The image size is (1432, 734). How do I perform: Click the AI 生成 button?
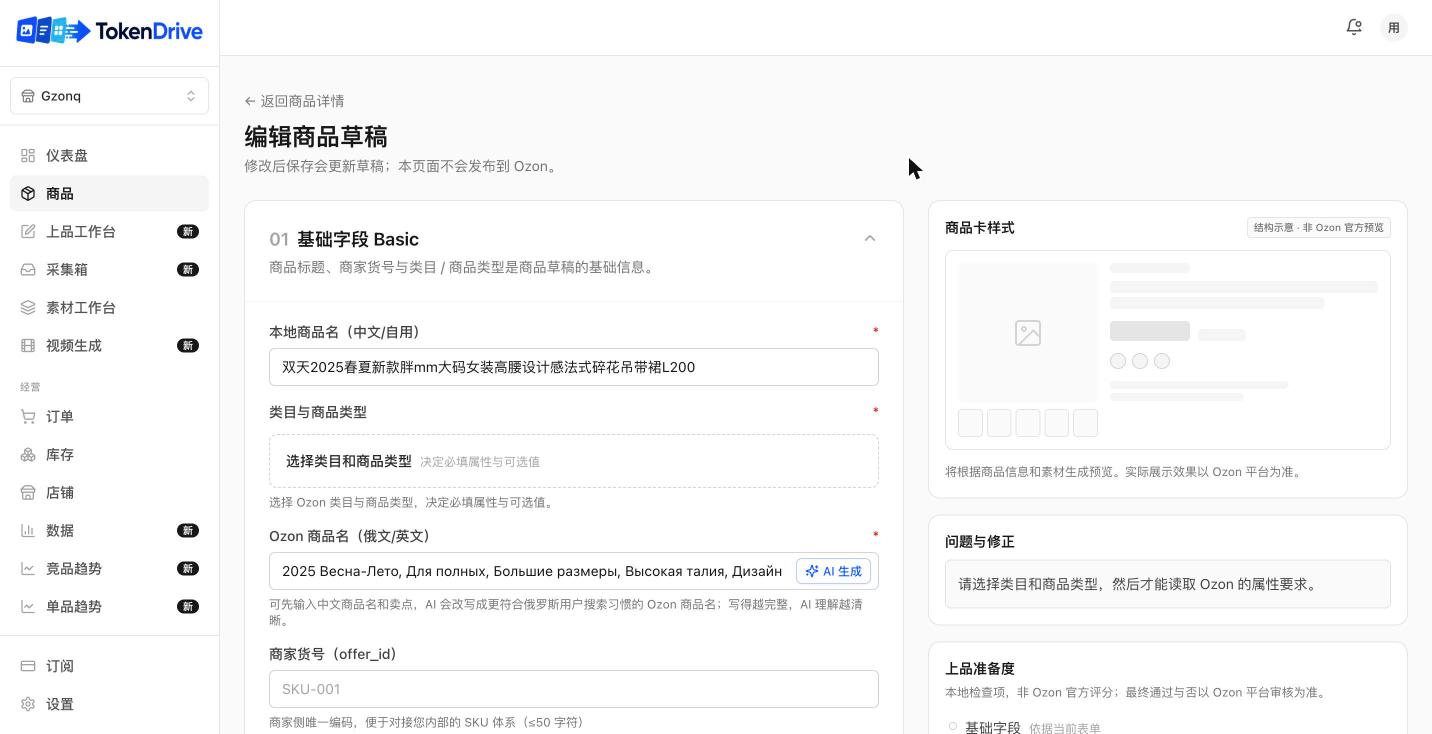tap(833, 571)
